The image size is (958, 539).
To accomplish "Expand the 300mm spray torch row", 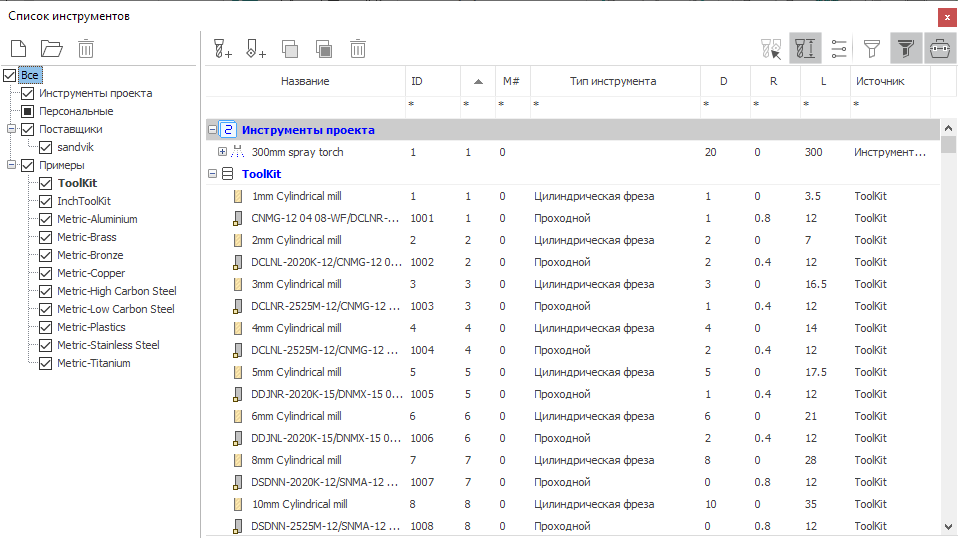I will point(222,152).
